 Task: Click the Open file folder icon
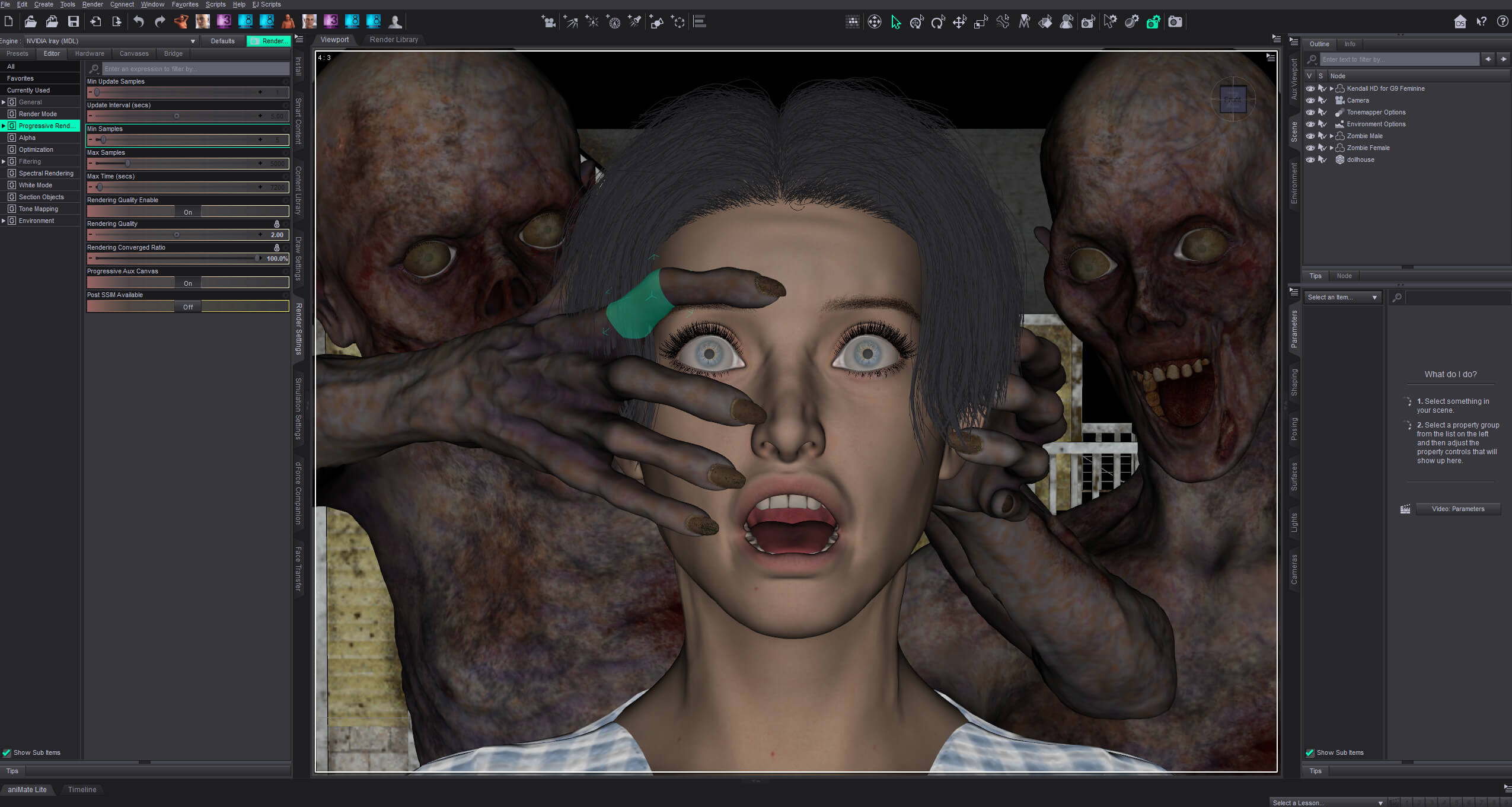pos(30,22)
